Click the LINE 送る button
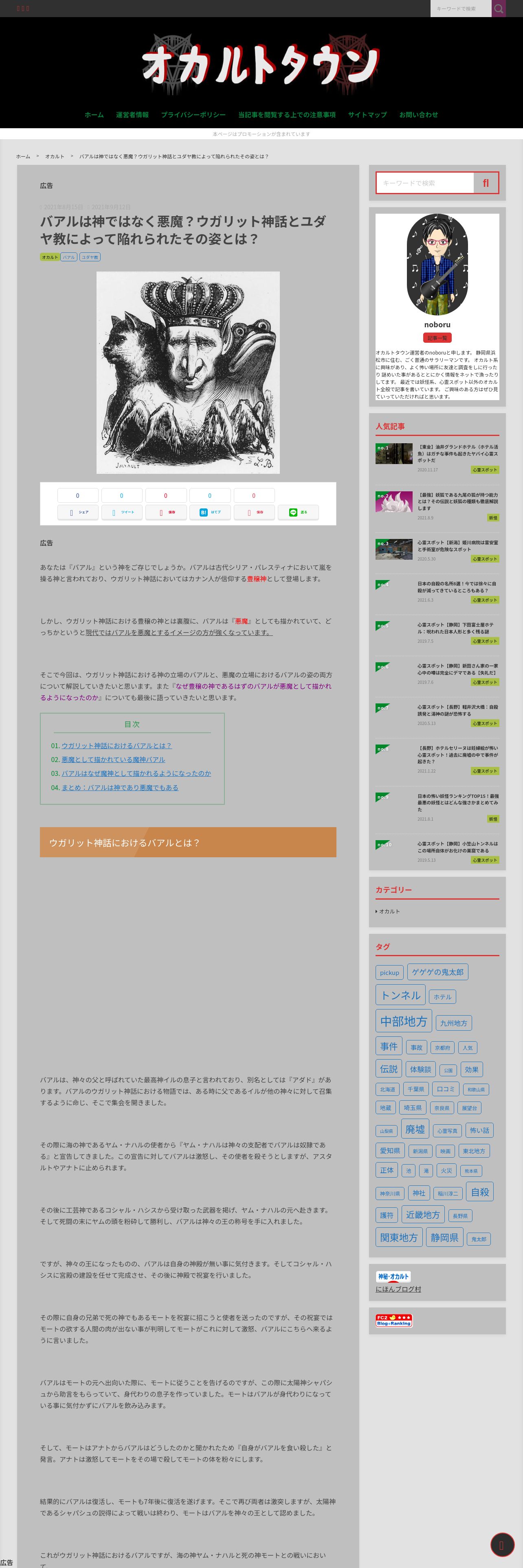Screen dimensions: 523x1568 point(298,512)
